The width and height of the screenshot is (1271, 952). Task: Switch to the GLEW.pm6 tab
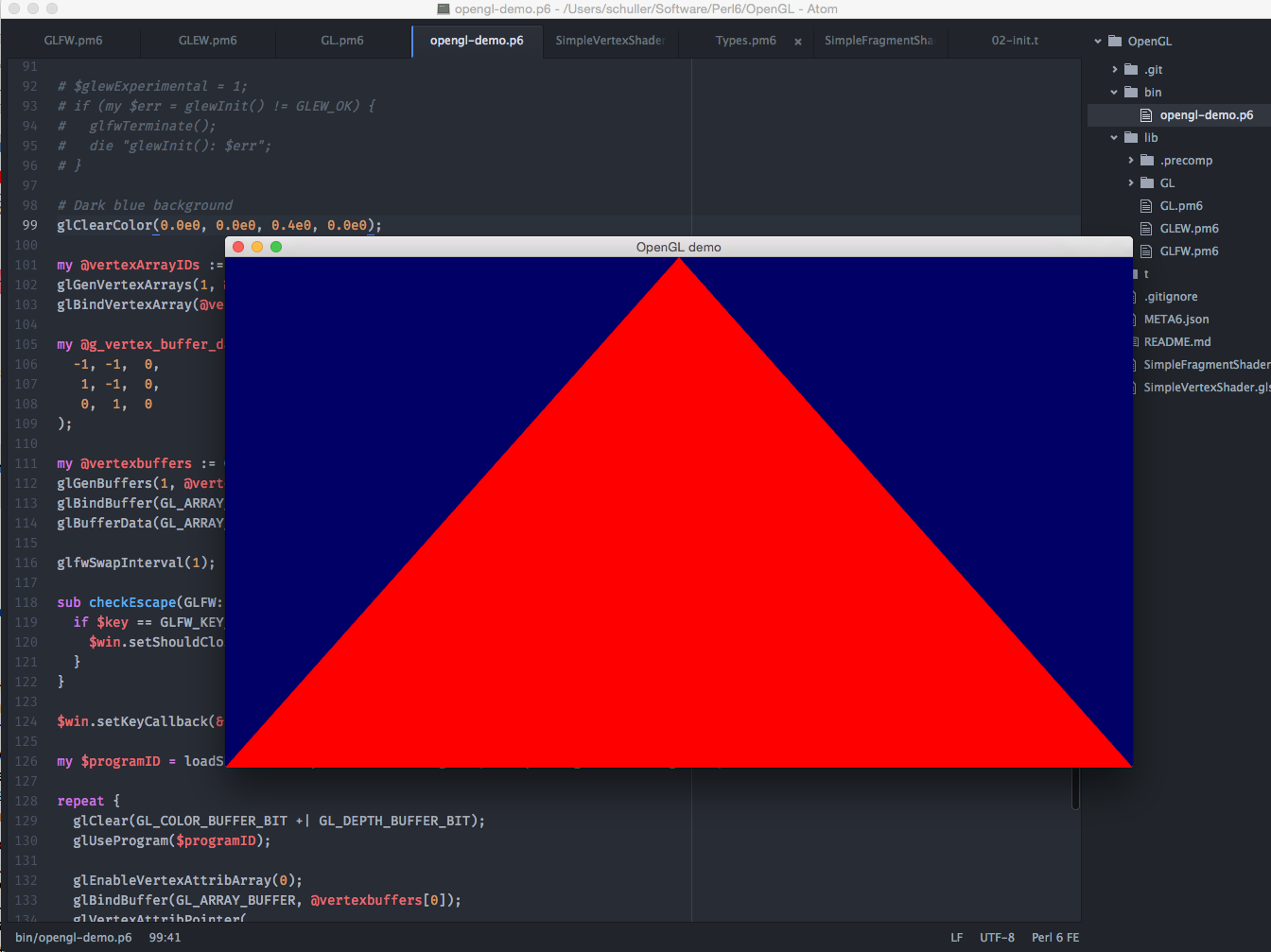tap(207, 41)
